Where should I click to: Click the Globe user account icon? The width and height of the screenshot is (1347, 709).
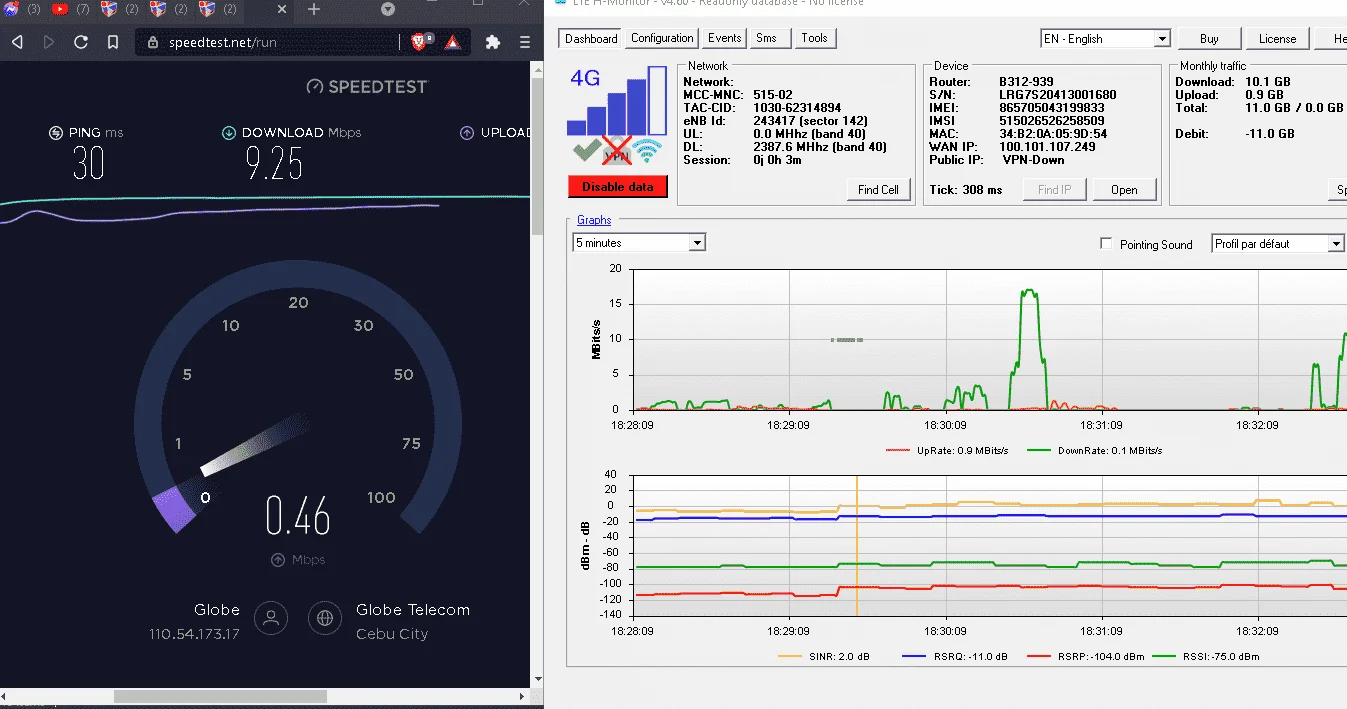(271, 618)
